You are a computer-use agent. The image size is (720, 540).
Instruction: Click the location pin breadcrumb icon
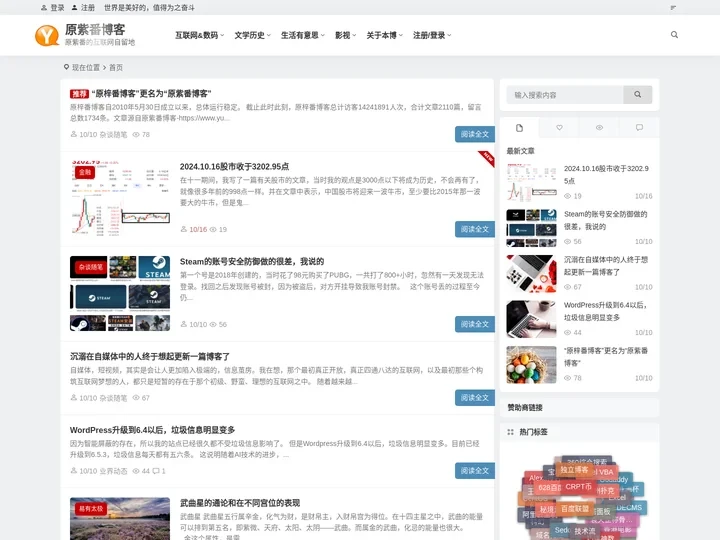(x=66, y=67)
